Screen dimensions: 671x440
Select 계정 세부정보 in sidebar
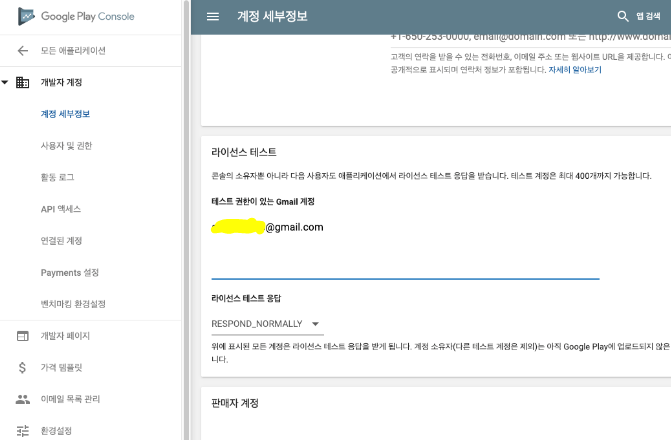(65, 114)
